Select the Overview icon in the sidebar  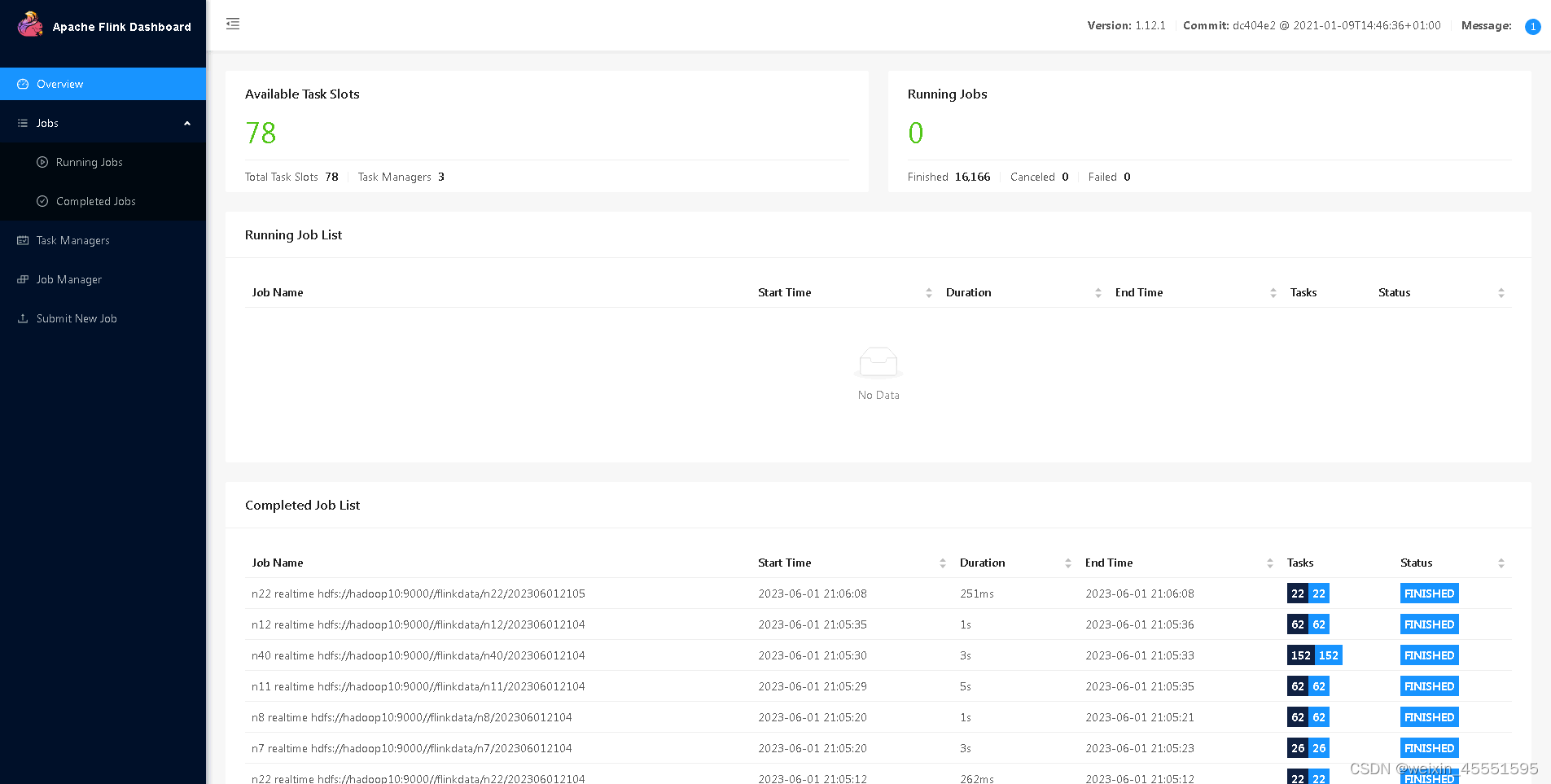24,83
